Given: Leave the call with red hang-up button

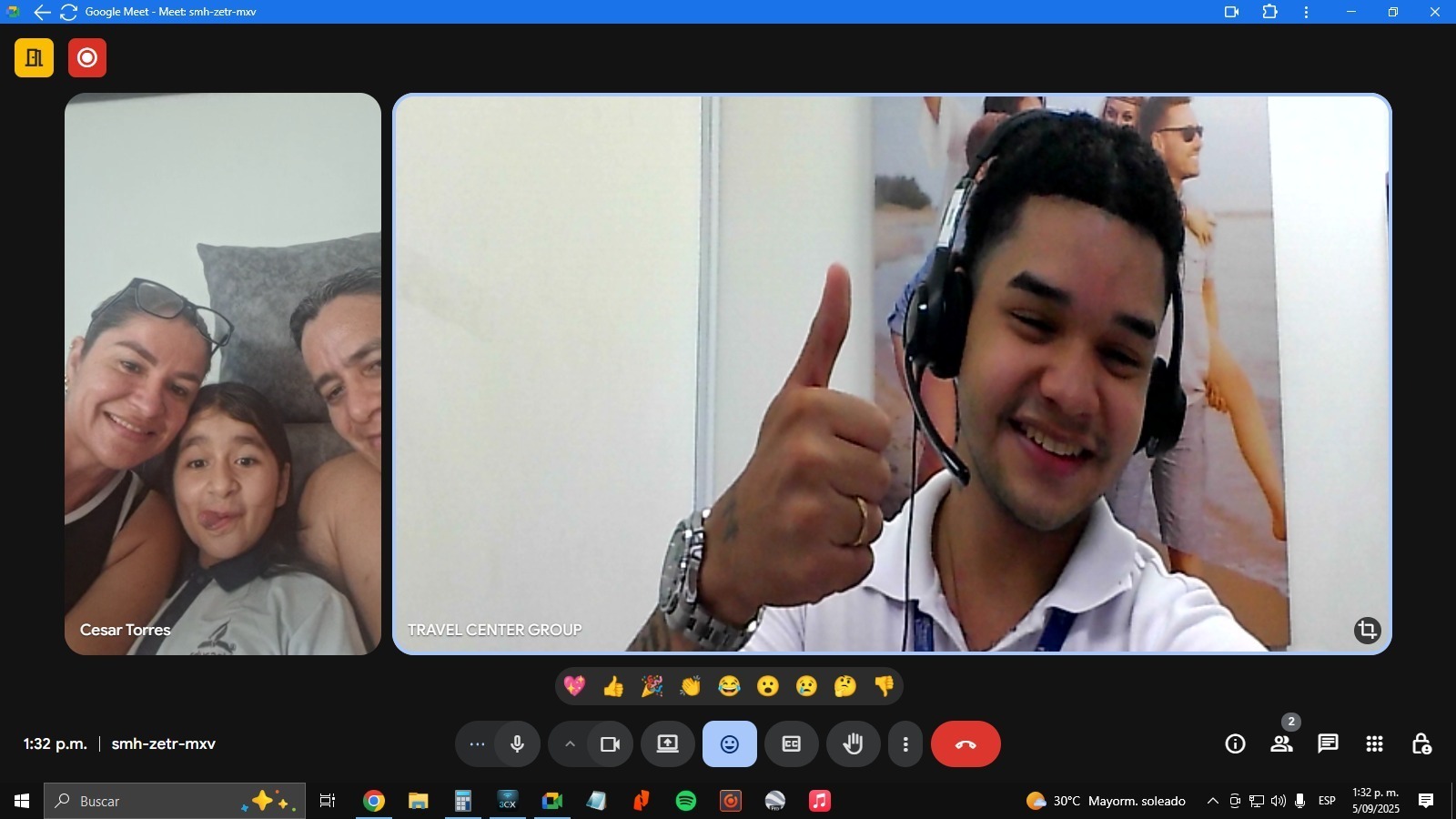Looking at the screenshot, I should coord(966,744).
